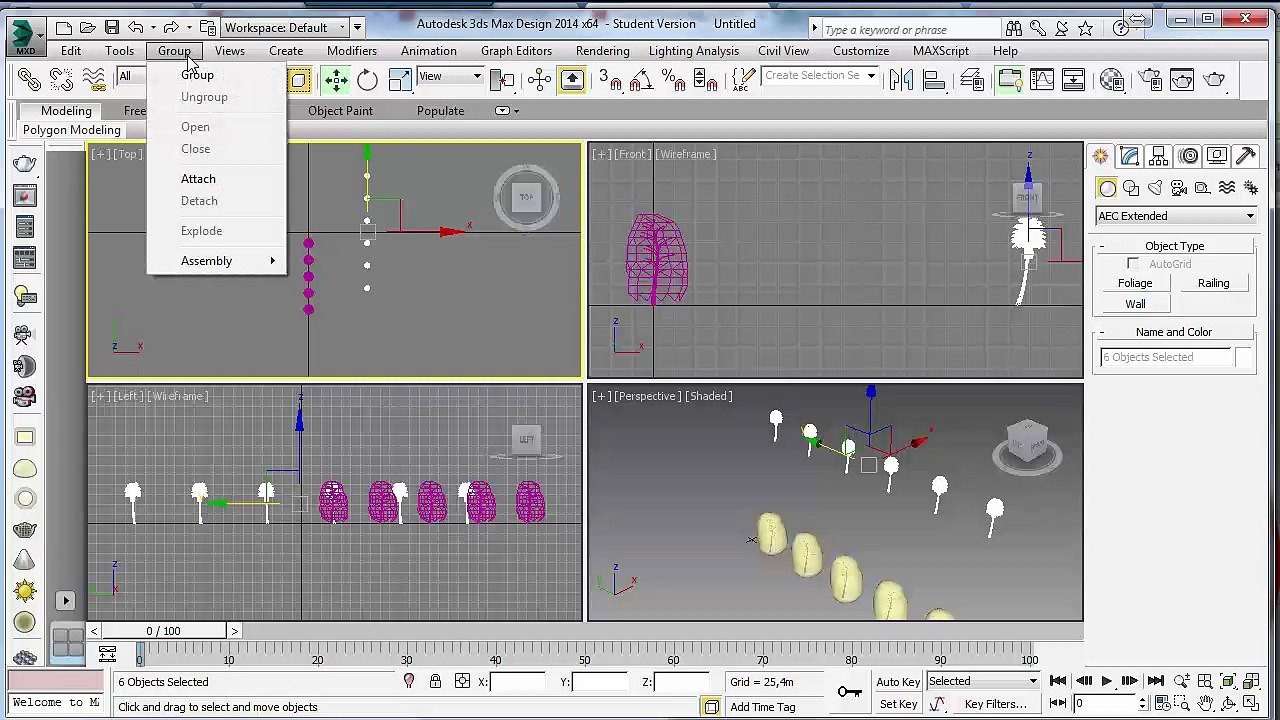Screen dimensions: 1280x720
Task: Toggle the AutoGrid checkbox
Action: (1133, 264)
